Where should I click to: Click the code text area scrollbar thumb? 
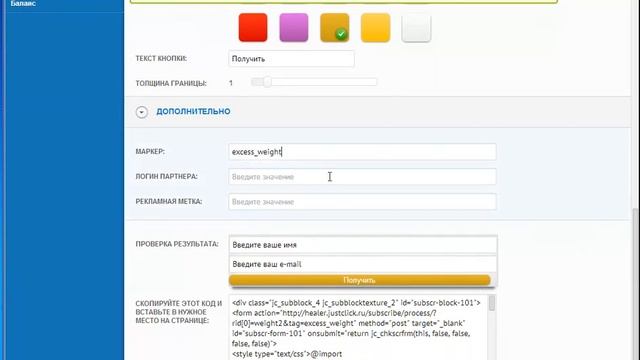(x=492, y=303)
